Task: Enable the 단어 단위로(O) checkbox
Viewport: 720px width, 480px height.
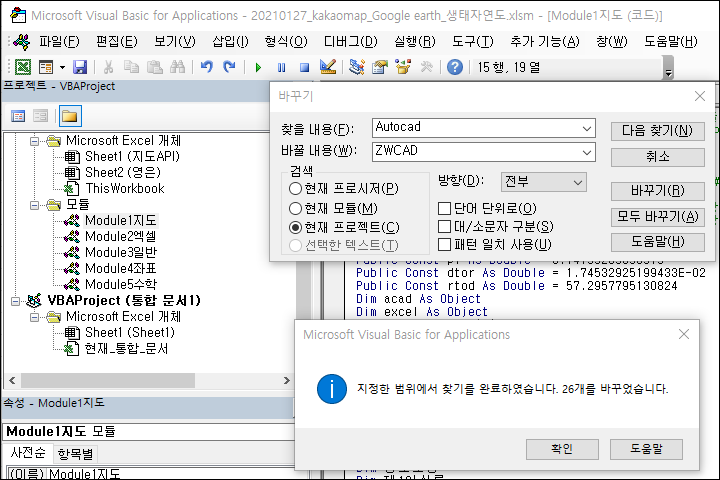Action: tap(444, 209)
